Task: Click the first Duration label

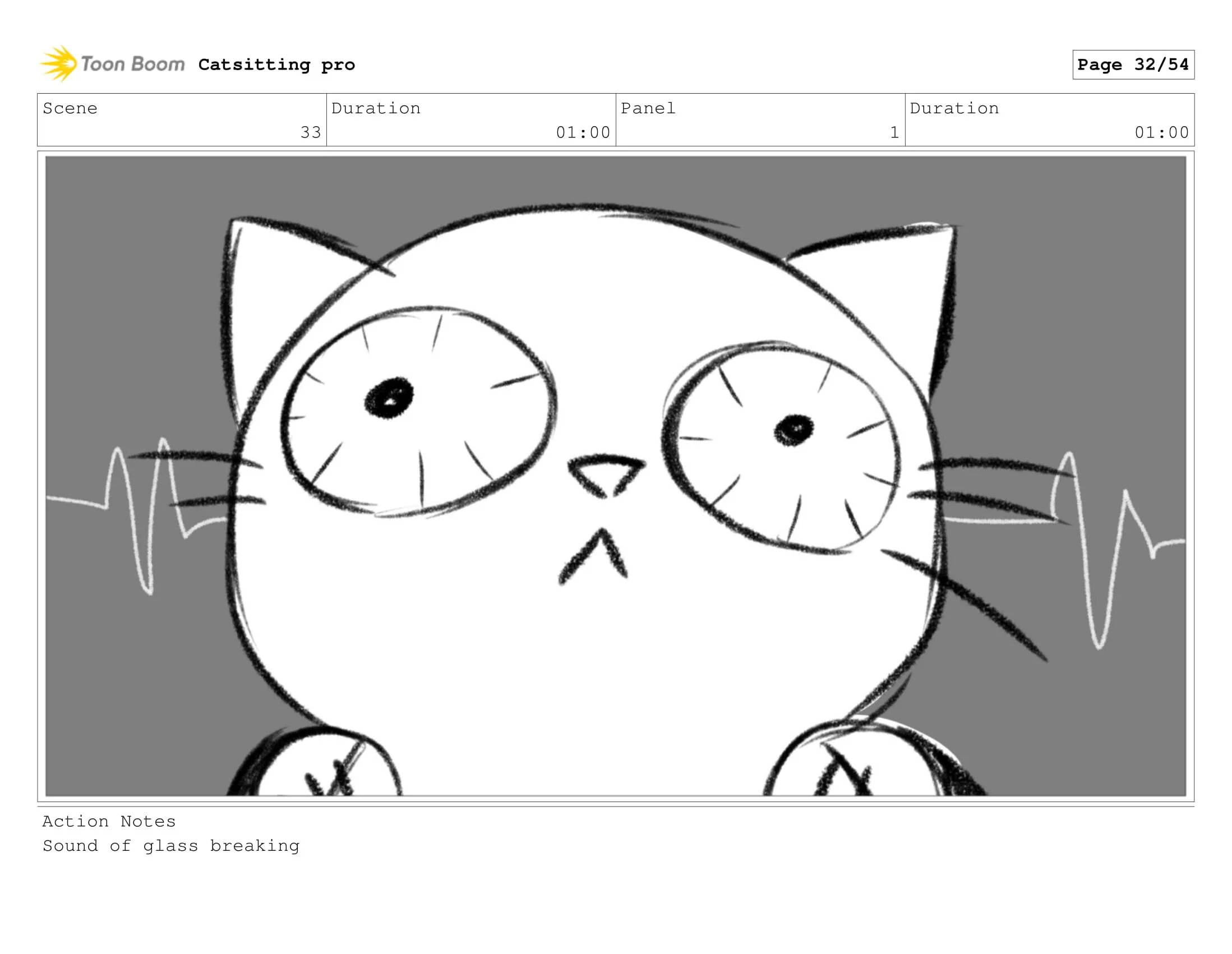Action: pos(376,108)
